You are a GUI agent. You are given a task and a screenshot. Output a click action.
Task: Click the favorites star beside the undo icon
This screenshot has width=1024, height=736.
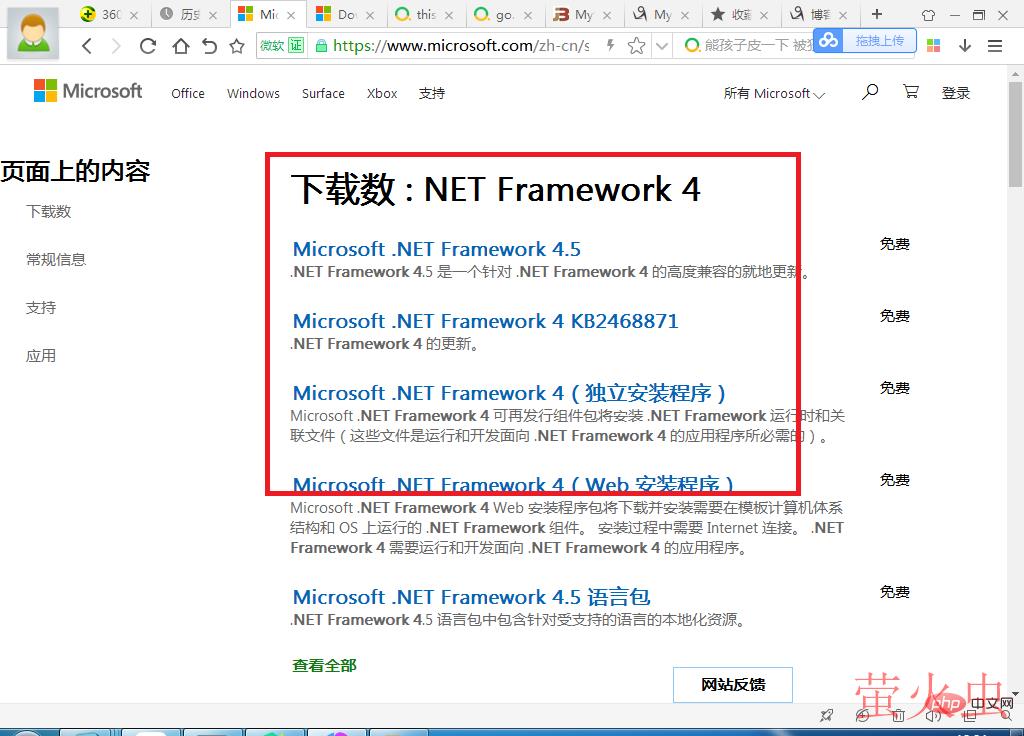(x=237, y=46)
